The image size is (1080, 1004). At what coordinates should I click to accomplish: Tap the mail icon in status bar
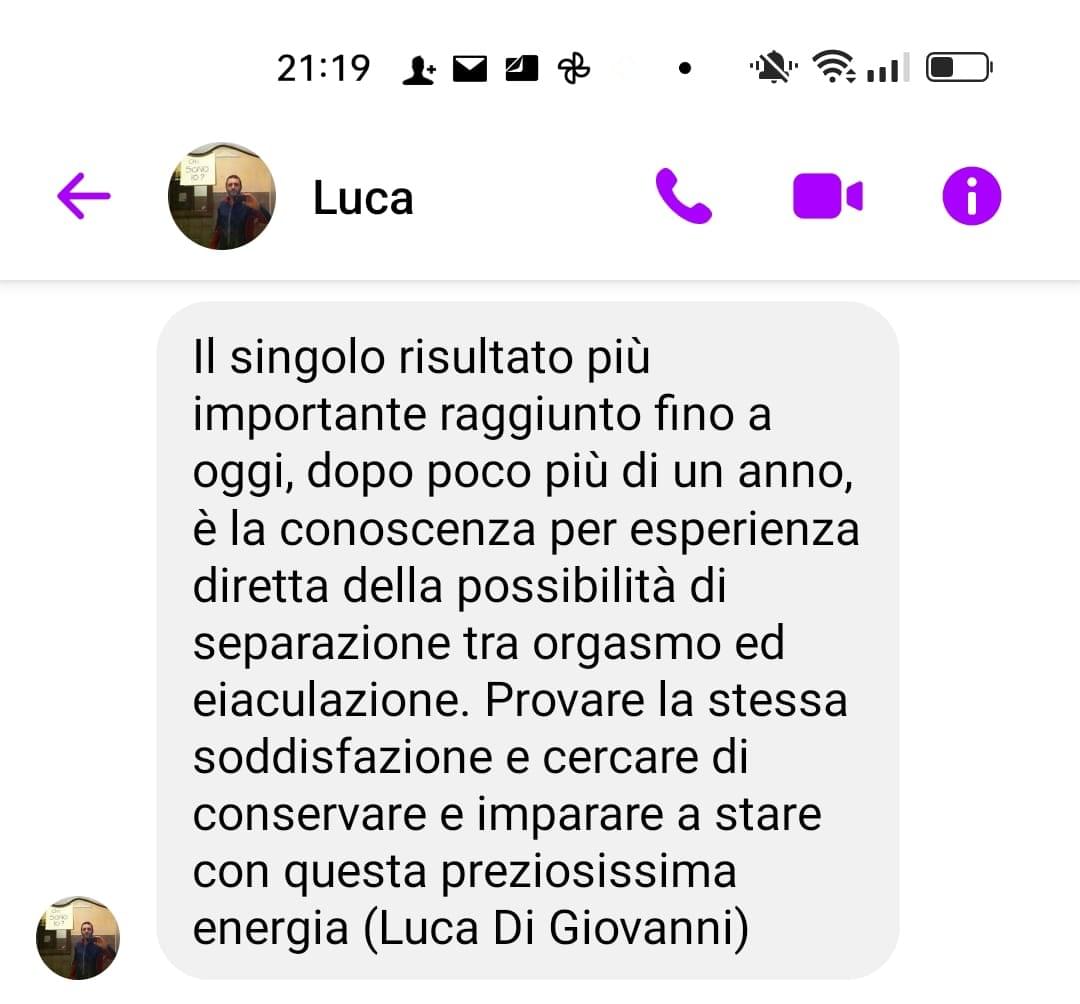(470, 69)
